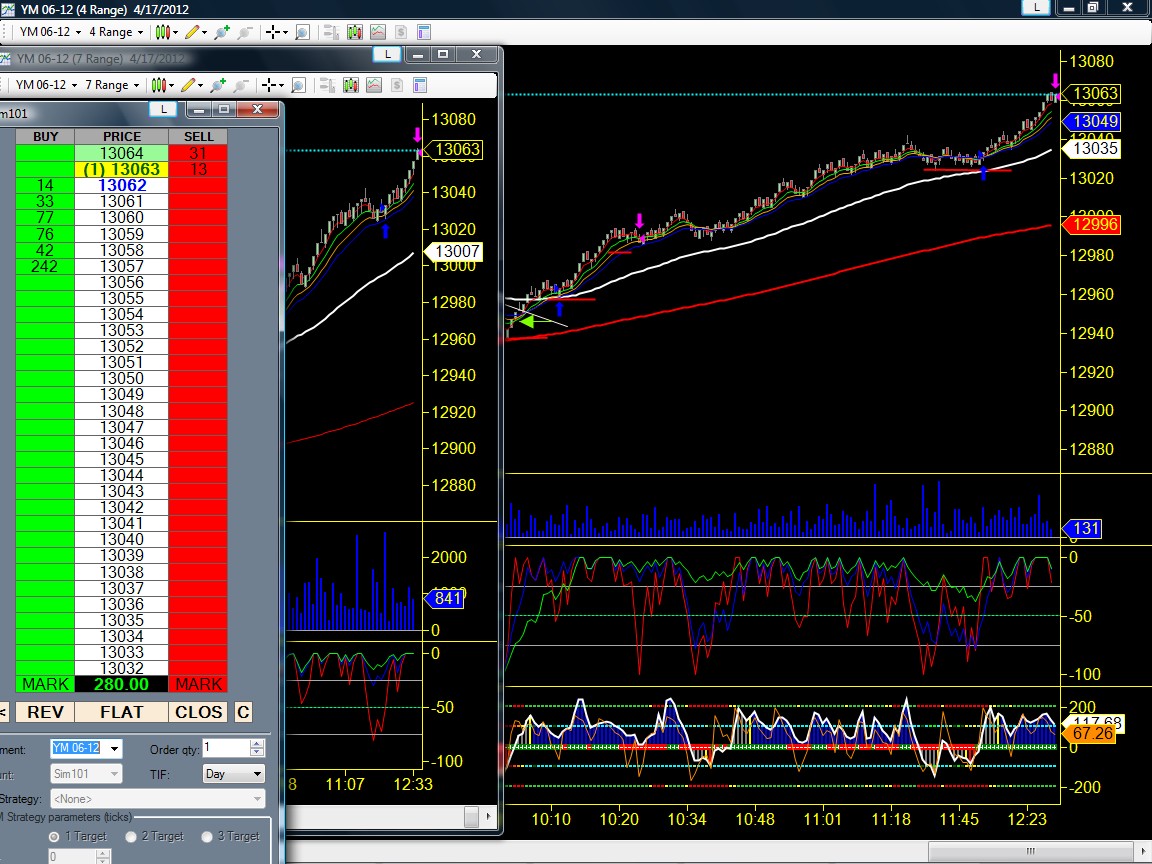The width and height of the screenshot is (1152, 864).
Task: Click link button L in 4 Range title bar
Action: [x=1036, y=7]
